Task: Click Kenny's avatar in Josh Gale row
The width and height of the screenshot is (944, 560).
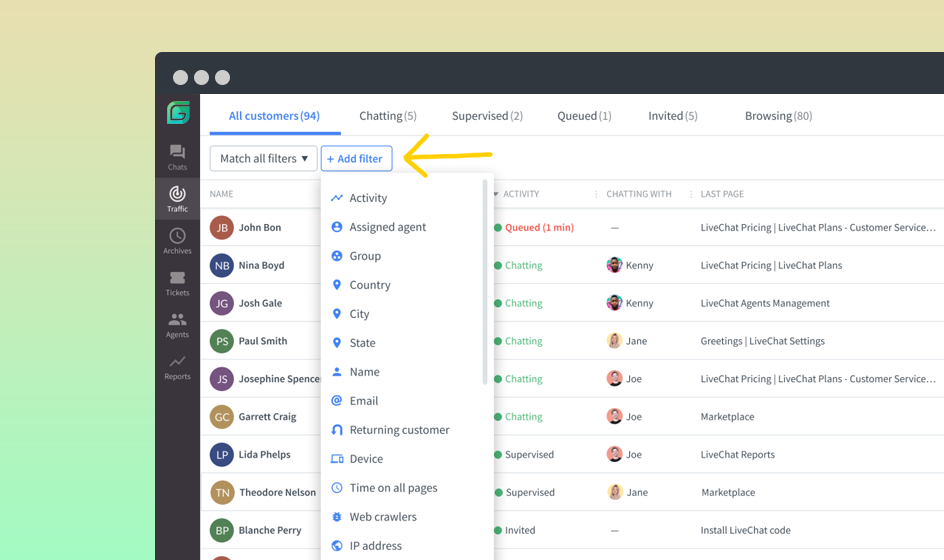Action: coord(614,303)
